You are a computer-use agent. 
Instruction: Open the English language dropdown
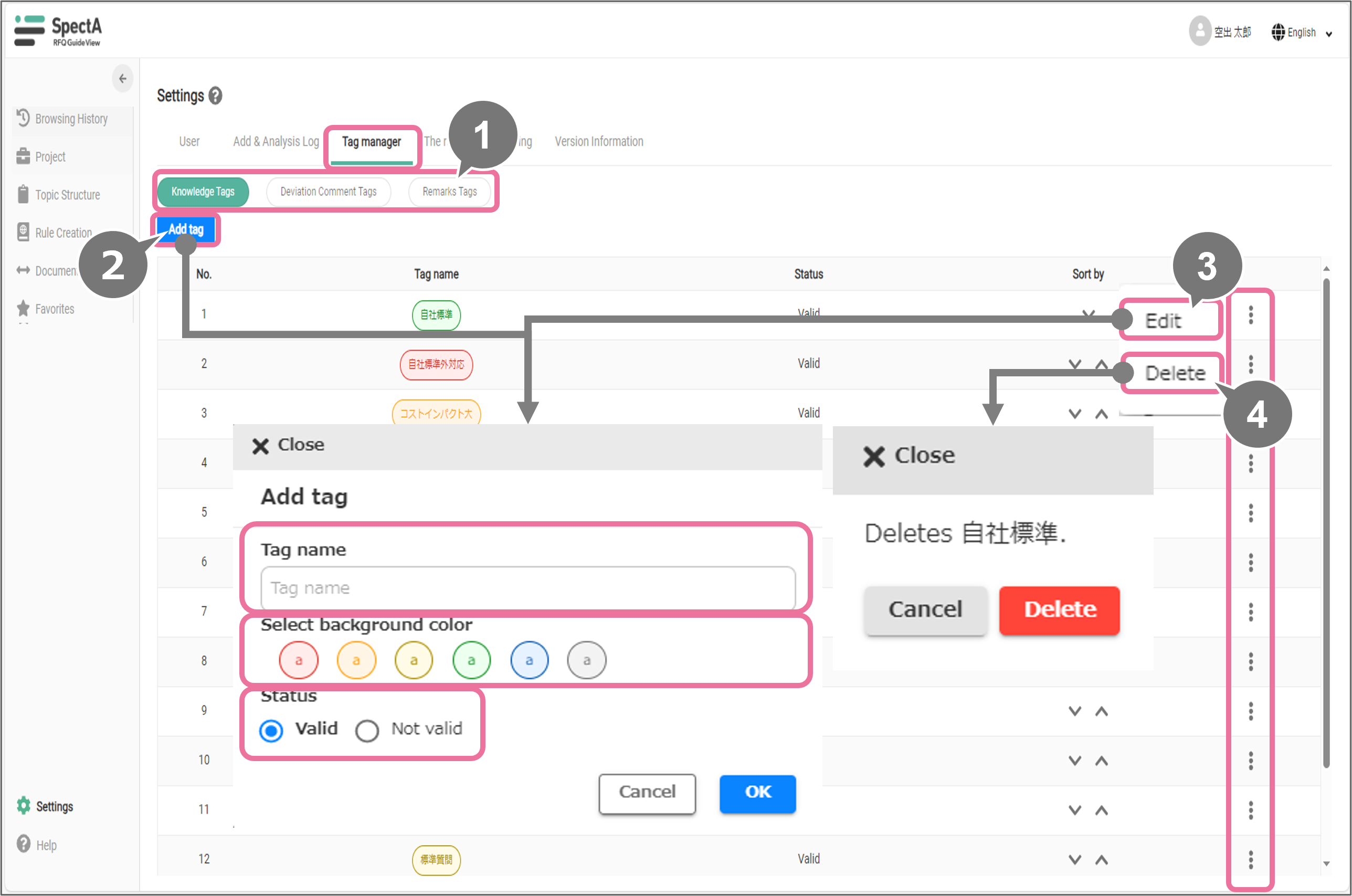(1302, 33)
